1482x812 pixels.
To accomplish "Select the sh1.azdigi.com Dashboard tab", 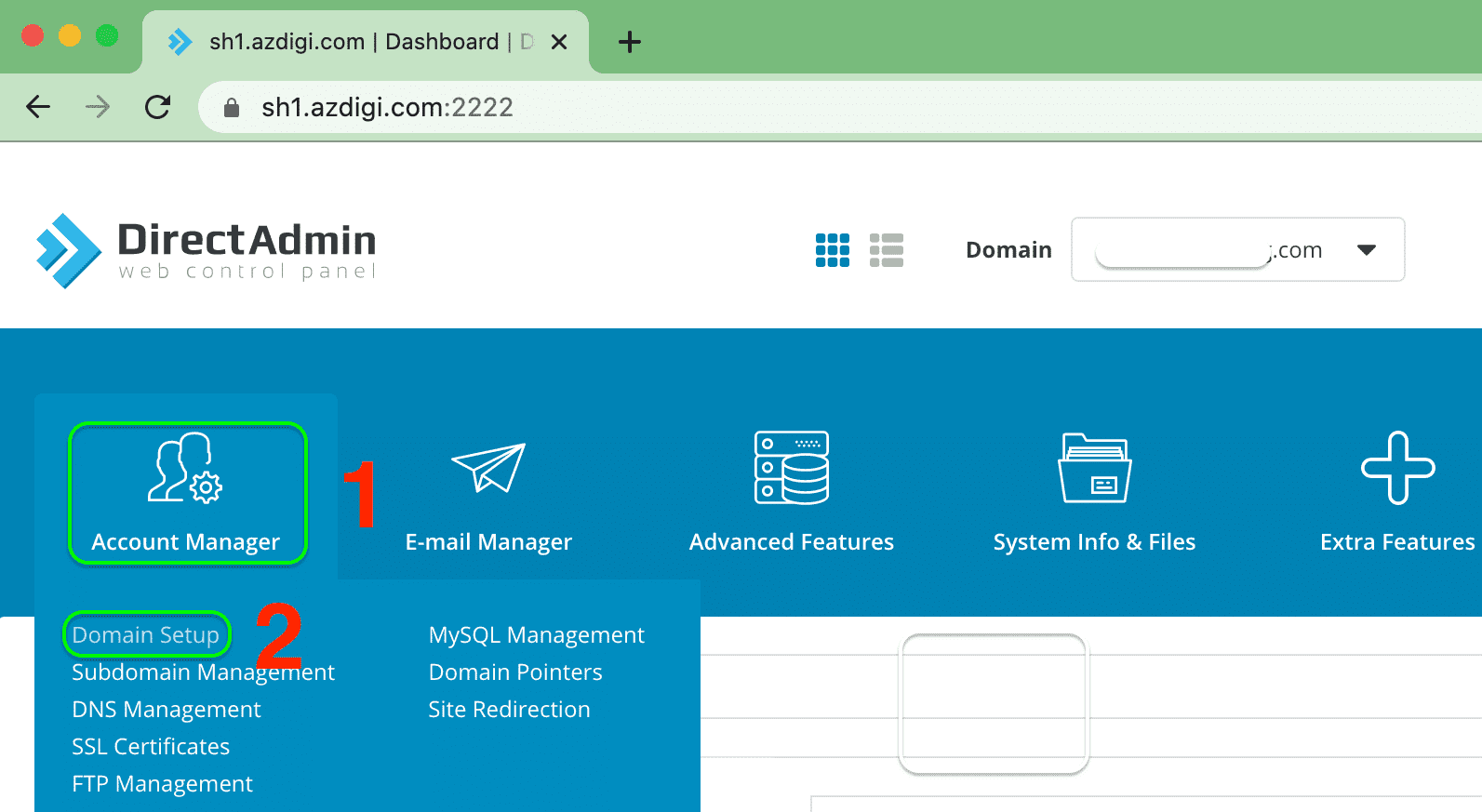I will click(354, 42).
